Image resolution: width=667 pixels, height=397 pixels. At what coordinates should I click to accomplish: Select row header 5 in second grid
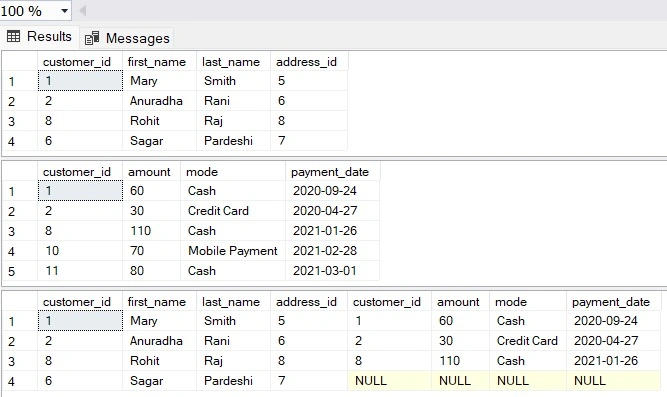pos(20,271)
